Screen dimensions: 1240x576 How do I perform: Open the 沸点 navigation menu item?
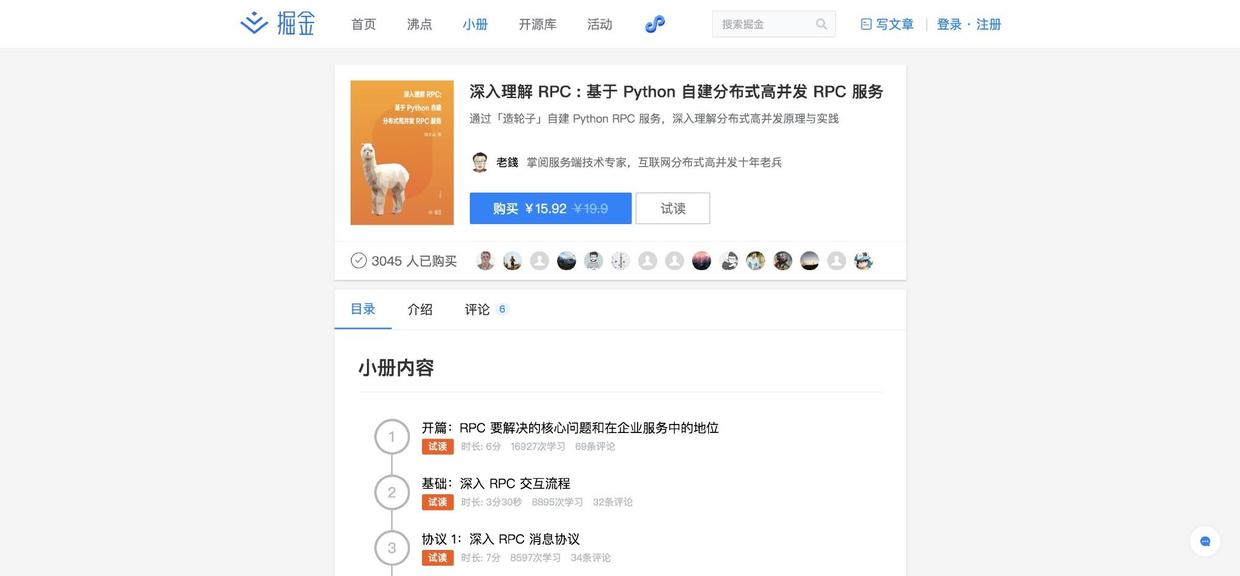(x=420, y=24)
